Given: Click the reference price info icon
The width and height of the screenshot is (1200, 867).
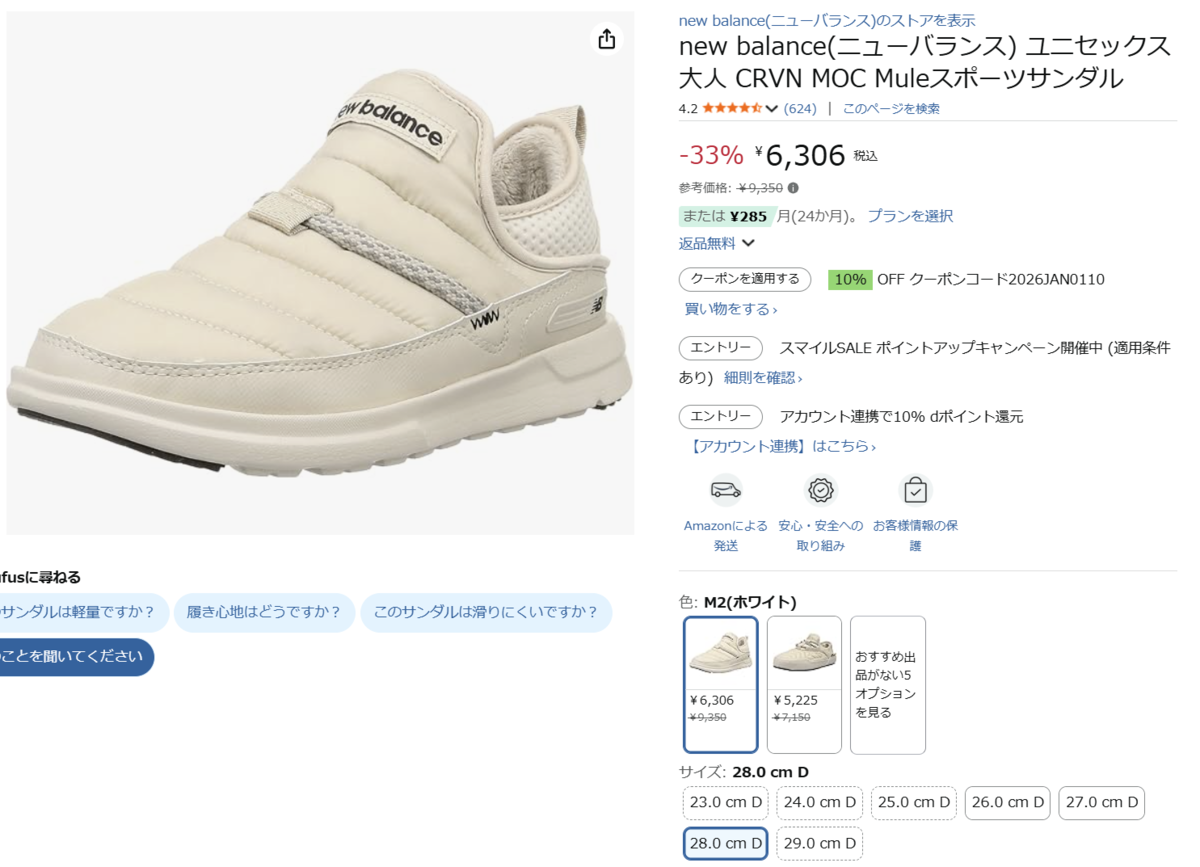Looking at the screenshot, I should 793,188.
